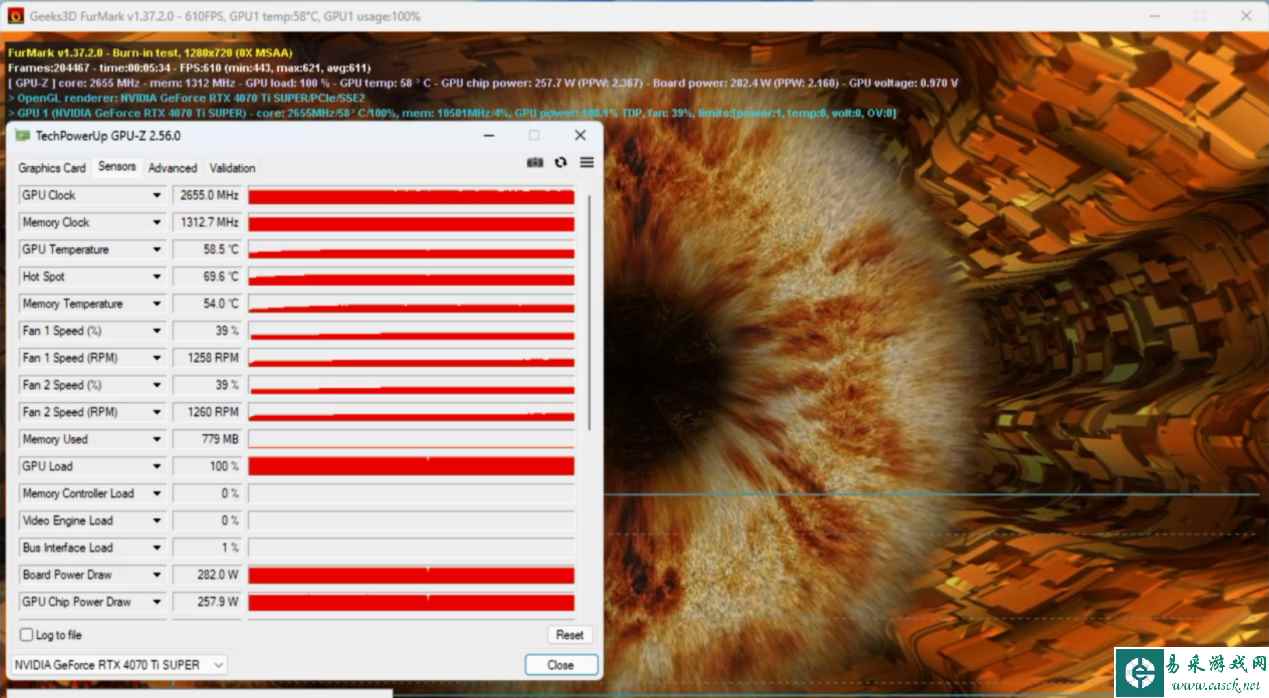Click the GPU-Z title bar app icon
The image size is (1269, 698).
click(x=22, y=136)
